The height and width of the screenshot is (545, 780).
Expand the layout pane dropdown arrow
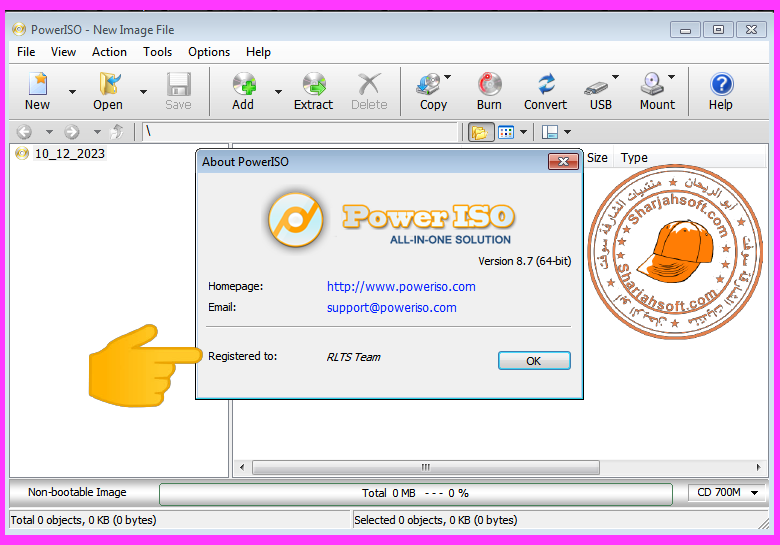568,132
